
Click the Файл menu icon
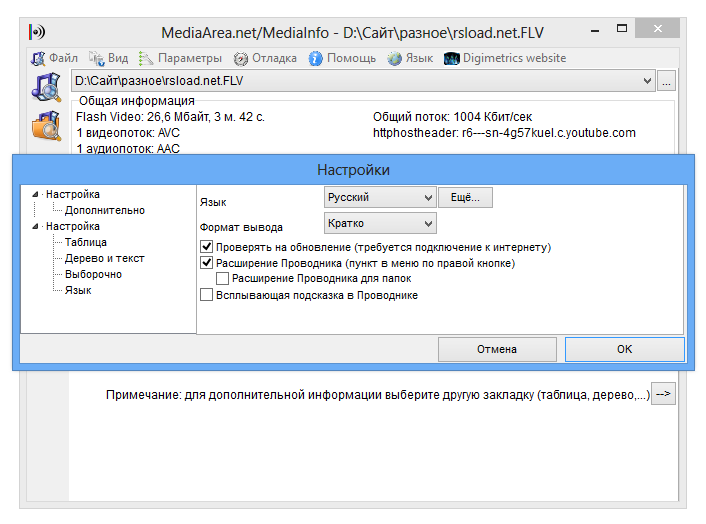38,59
